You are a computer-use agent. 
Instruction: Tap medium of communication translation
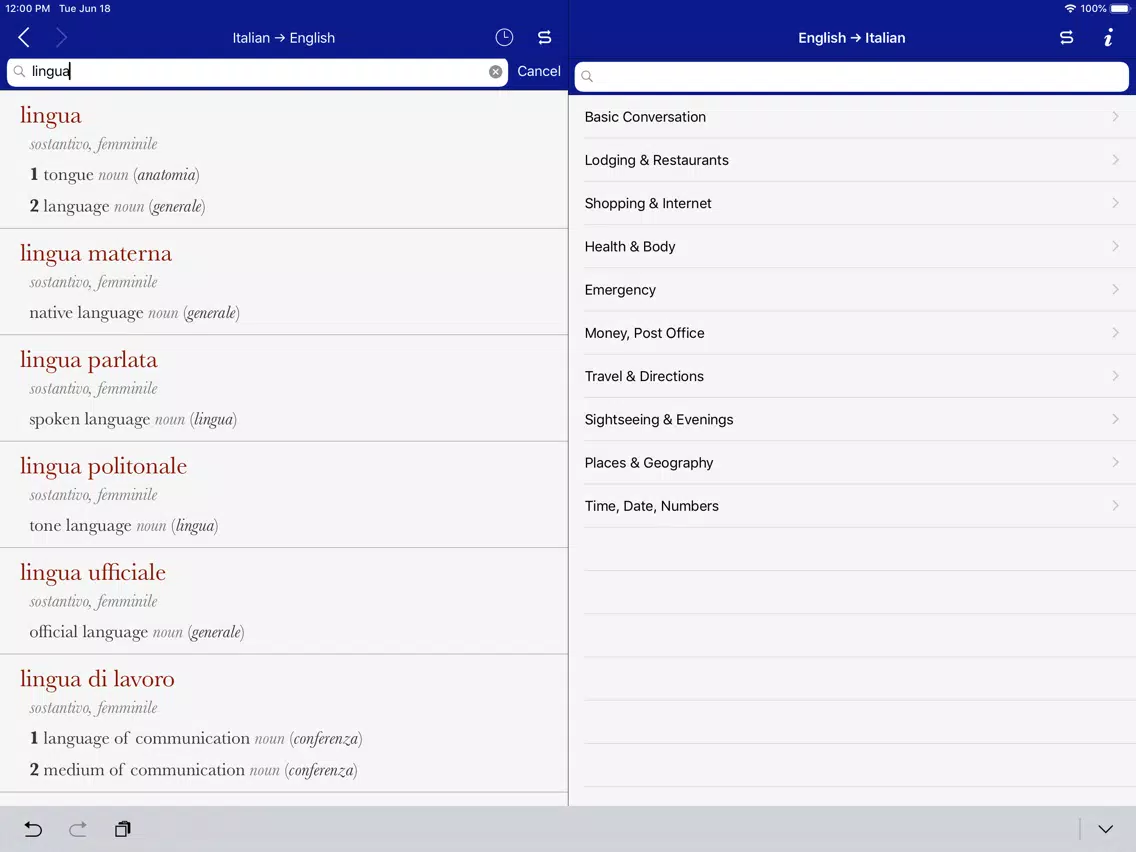(x=193, y=770)
